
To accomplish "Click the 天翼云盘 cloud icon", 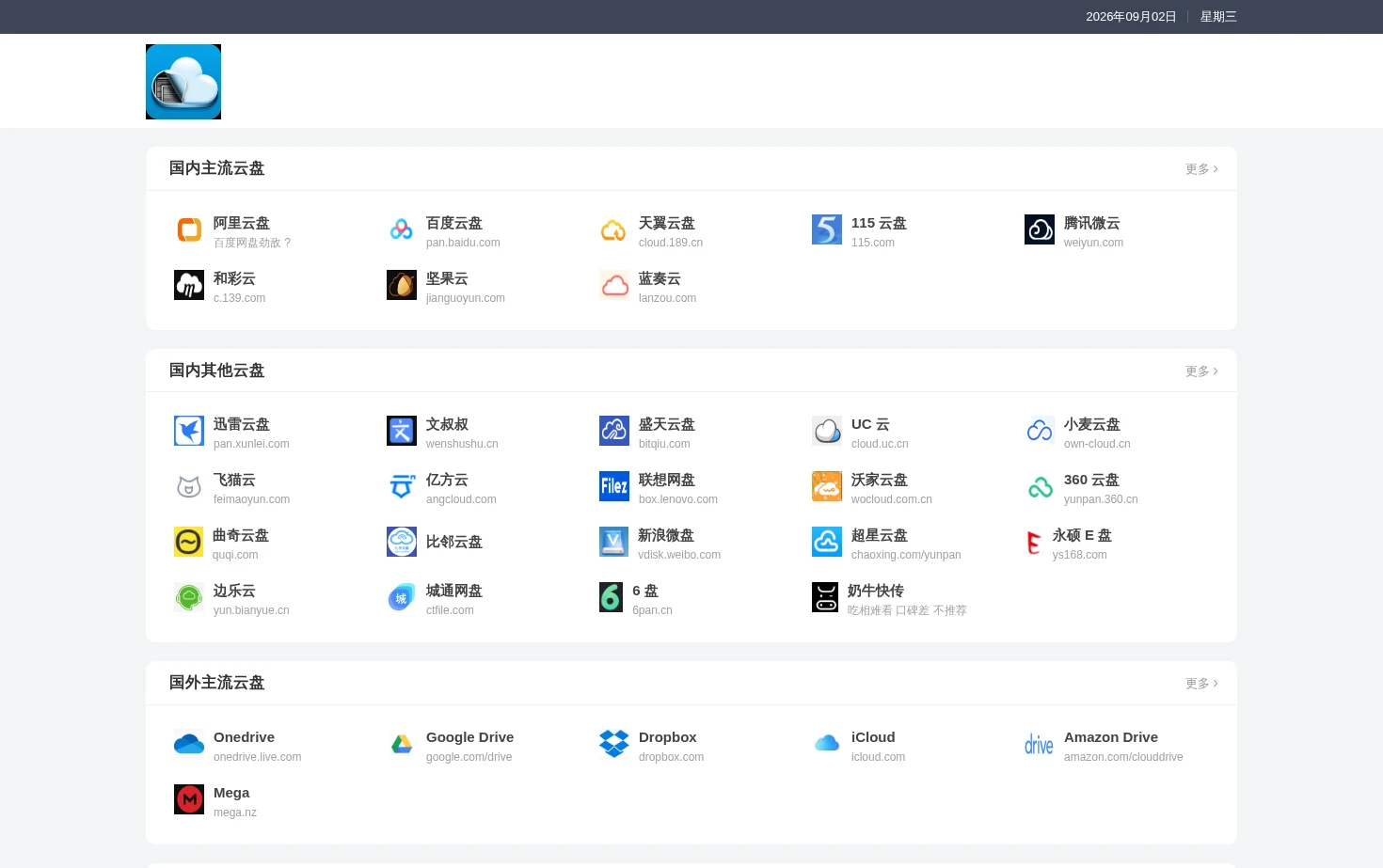I will (x=614, y=229).
